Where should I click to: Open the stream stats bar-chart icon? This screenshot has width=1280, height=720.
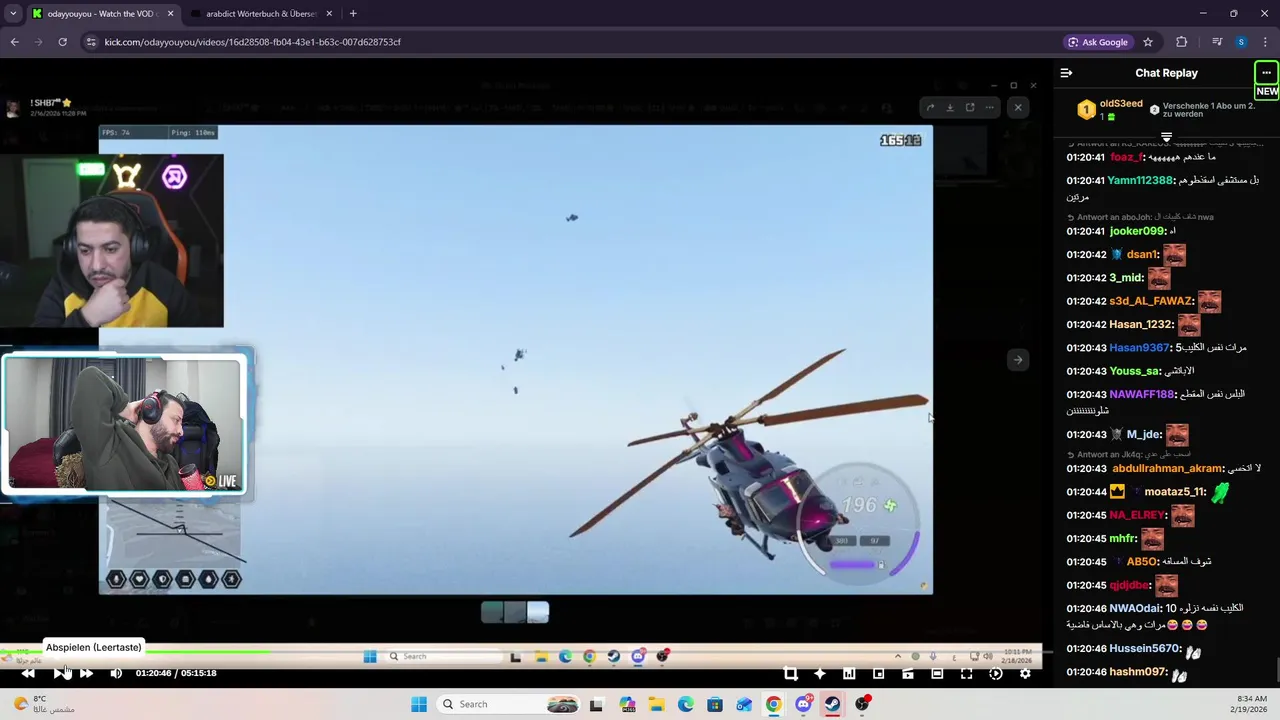point(849,673)
